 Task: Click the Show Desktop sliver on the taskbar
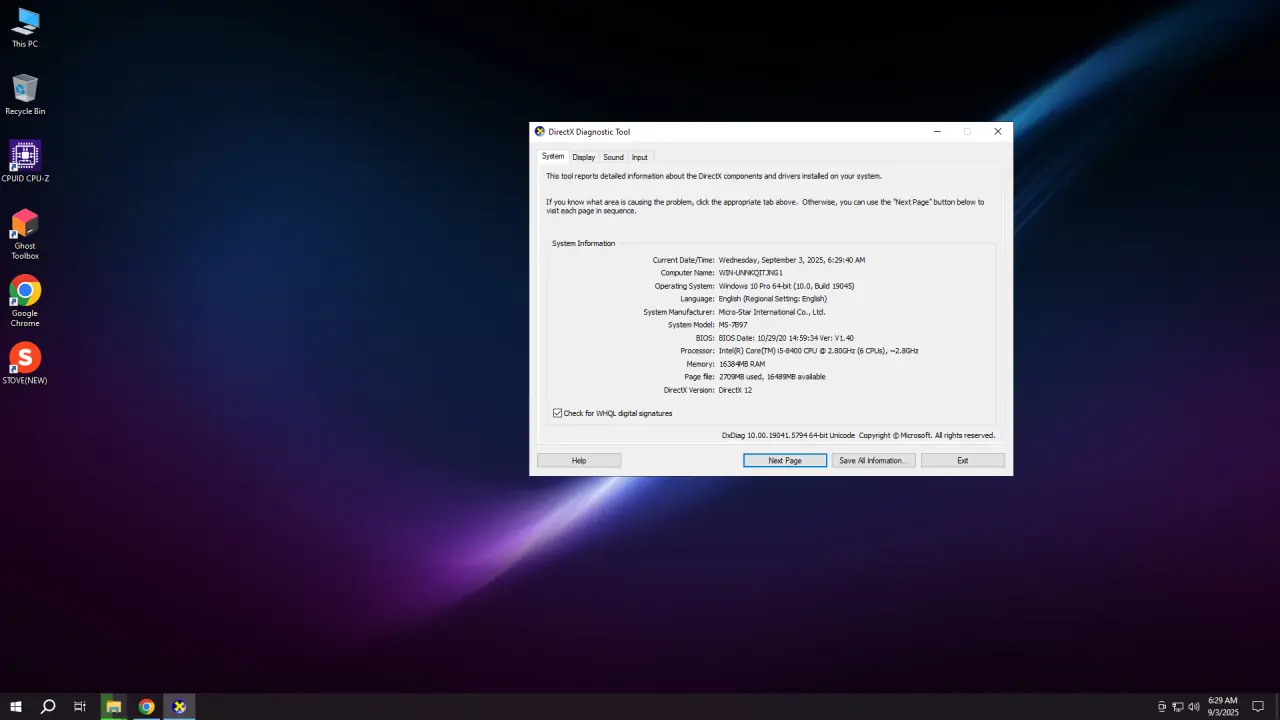point(1277,707)
